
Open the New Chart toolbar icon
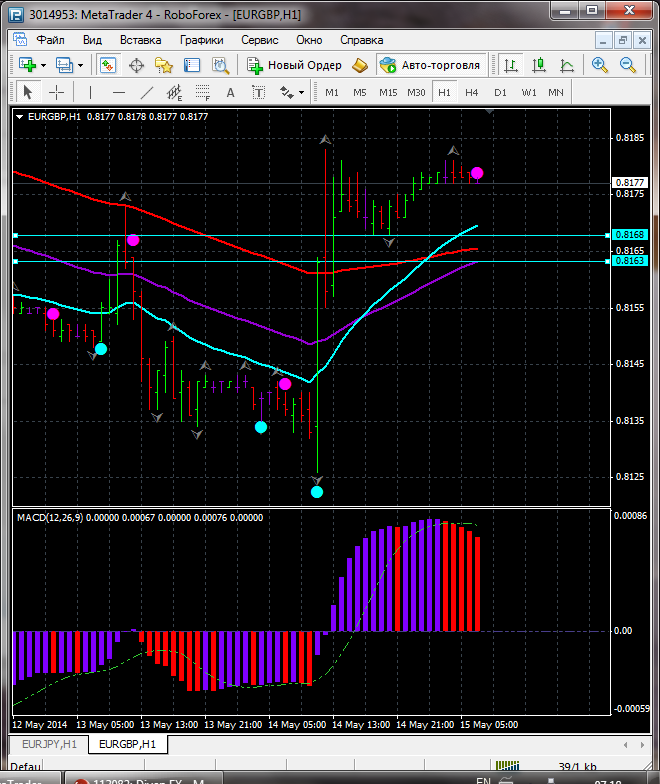28,65
